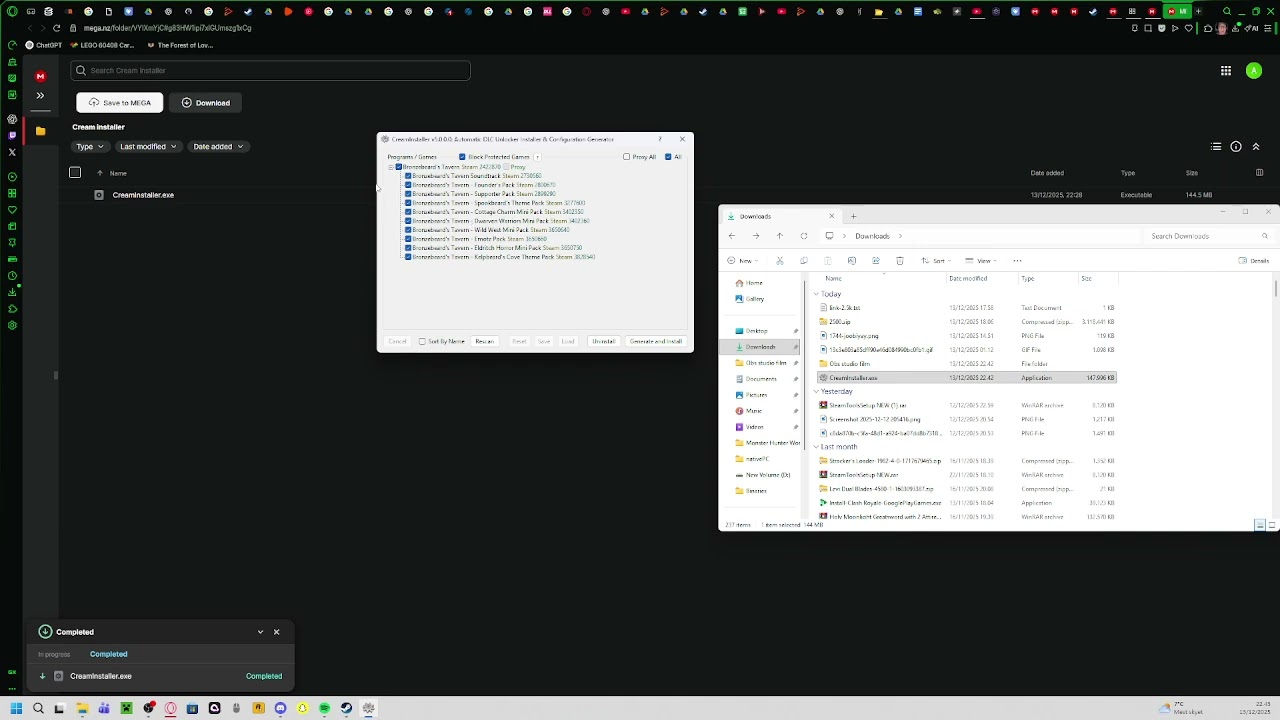1280x720 pixels.
Task: Open the CreamInstaller help question mark
Action: pos(660,139)
